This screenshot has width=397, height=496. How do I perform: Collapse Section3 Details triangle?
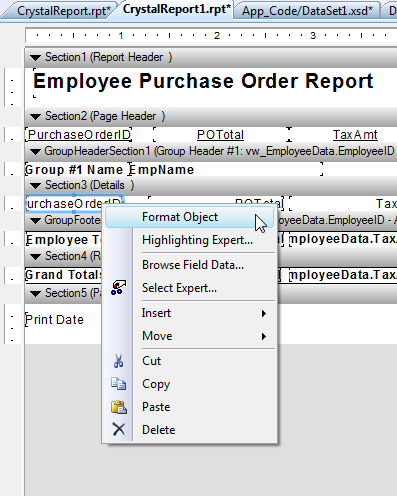[35, 186]
